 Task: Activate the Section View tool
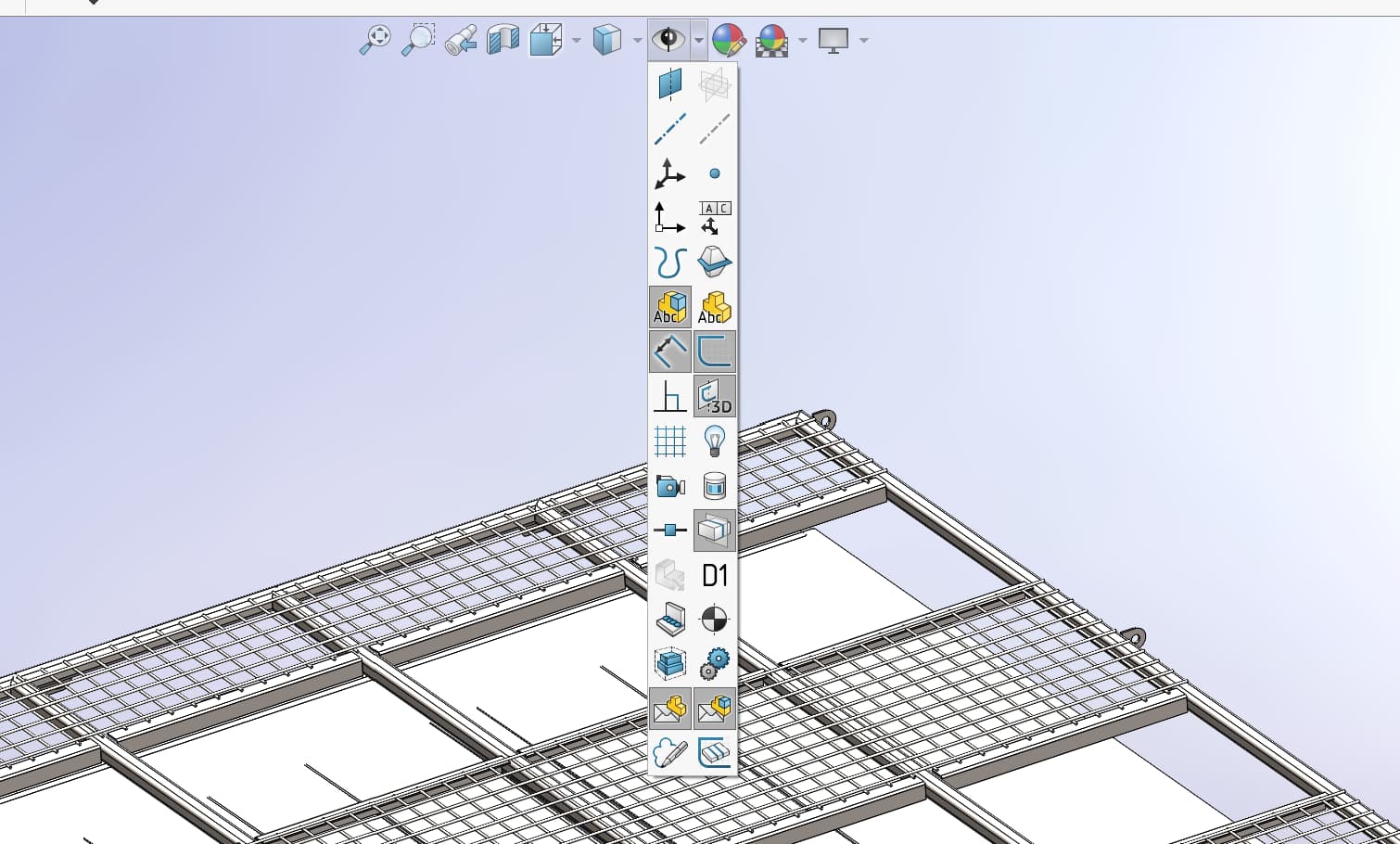click(503, 40)
